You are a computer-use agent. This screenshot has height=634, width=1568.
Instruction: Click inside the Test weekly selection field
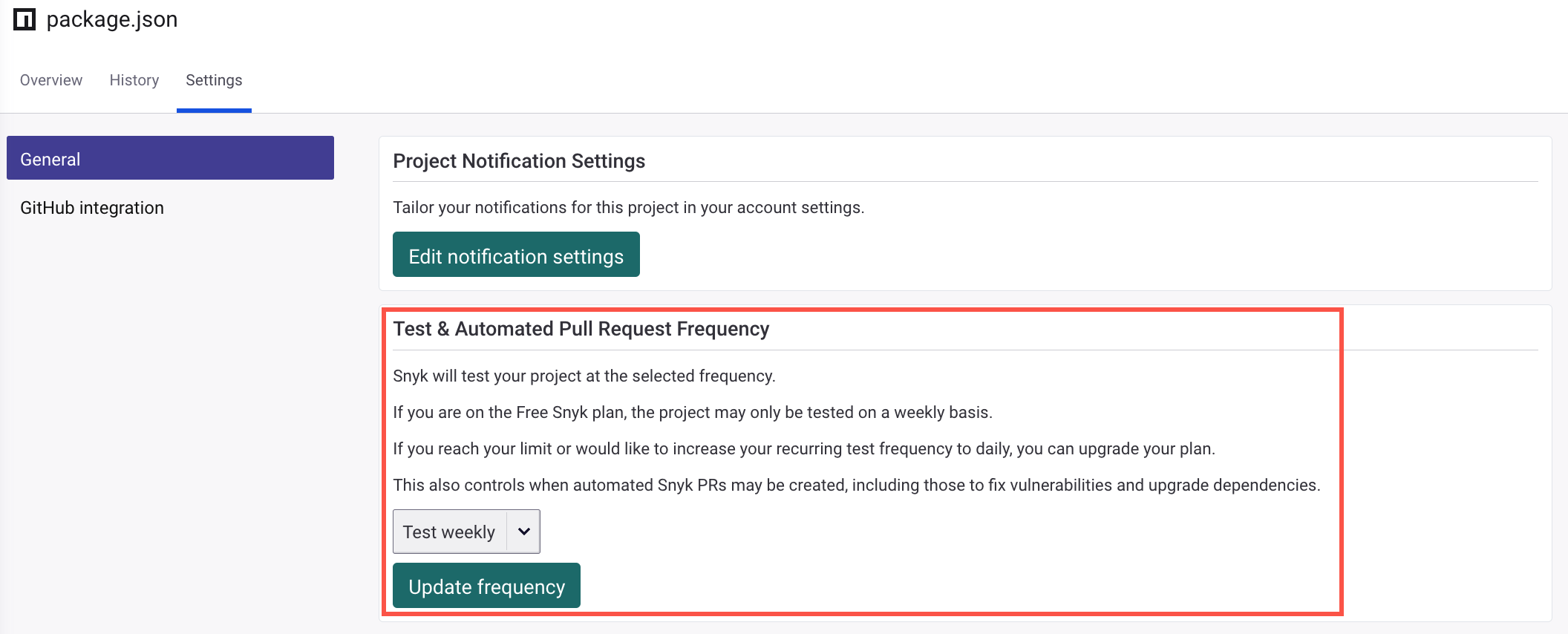tap(449, 531)
